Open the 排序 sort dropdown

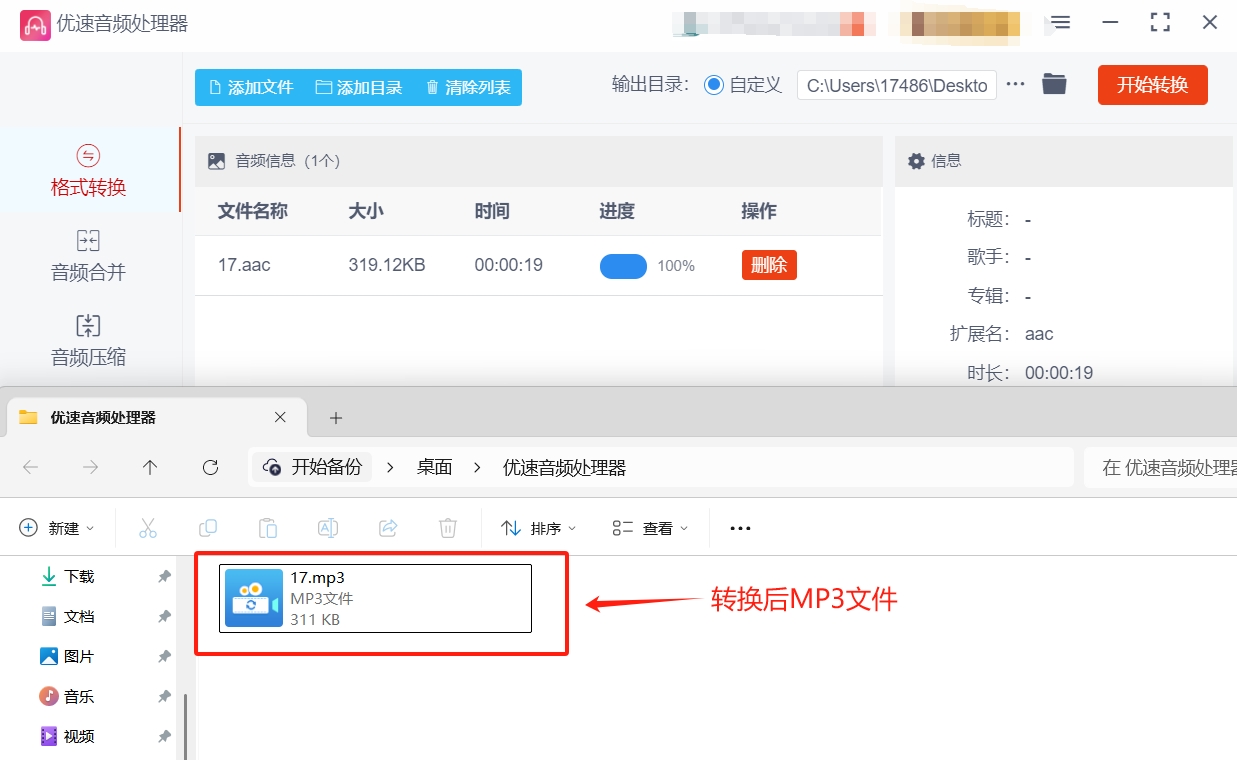pyautogui.click(x=539, y=528)
